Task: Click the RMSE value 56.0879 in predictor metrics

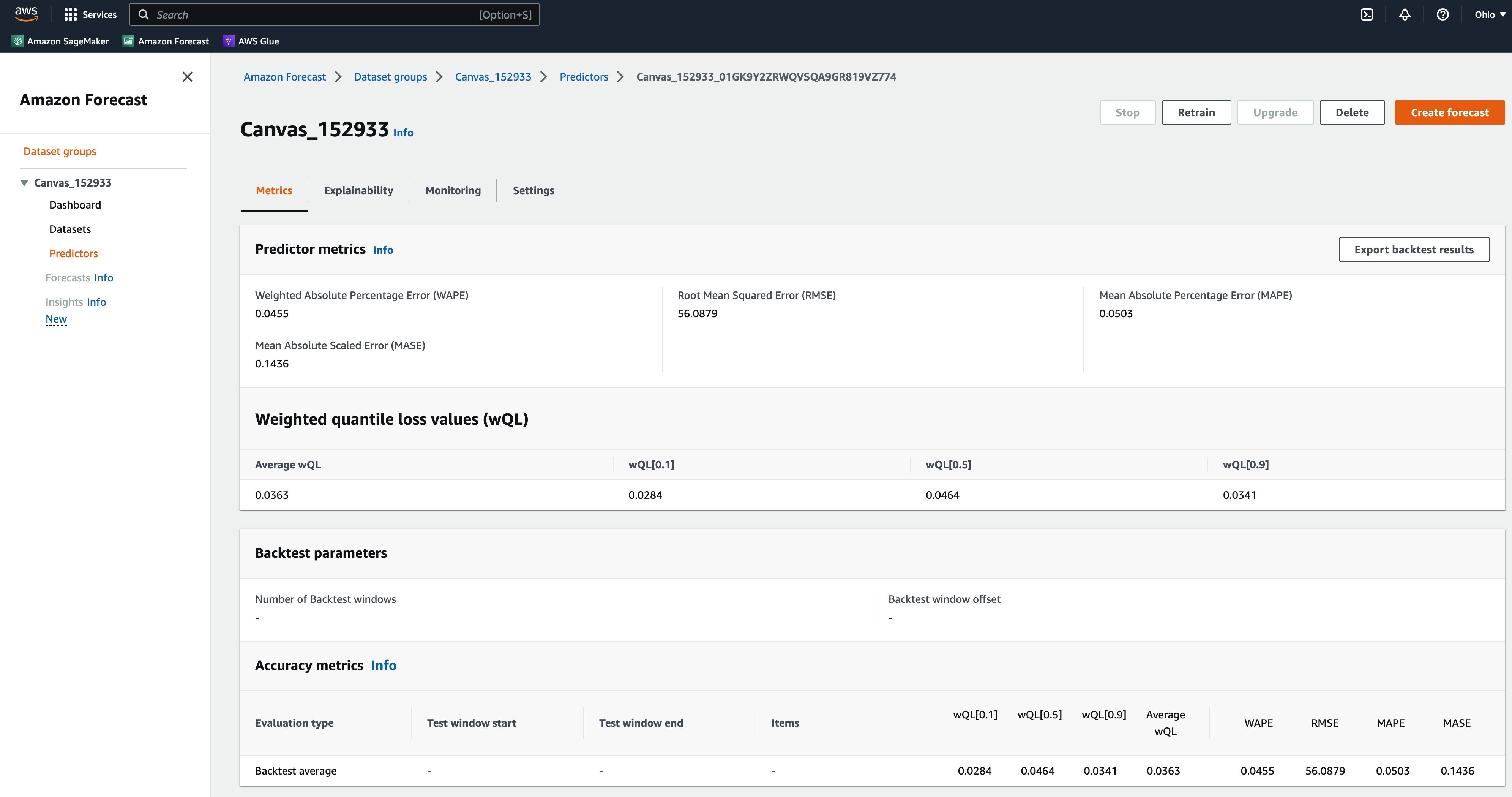Action: pos(697,314)
